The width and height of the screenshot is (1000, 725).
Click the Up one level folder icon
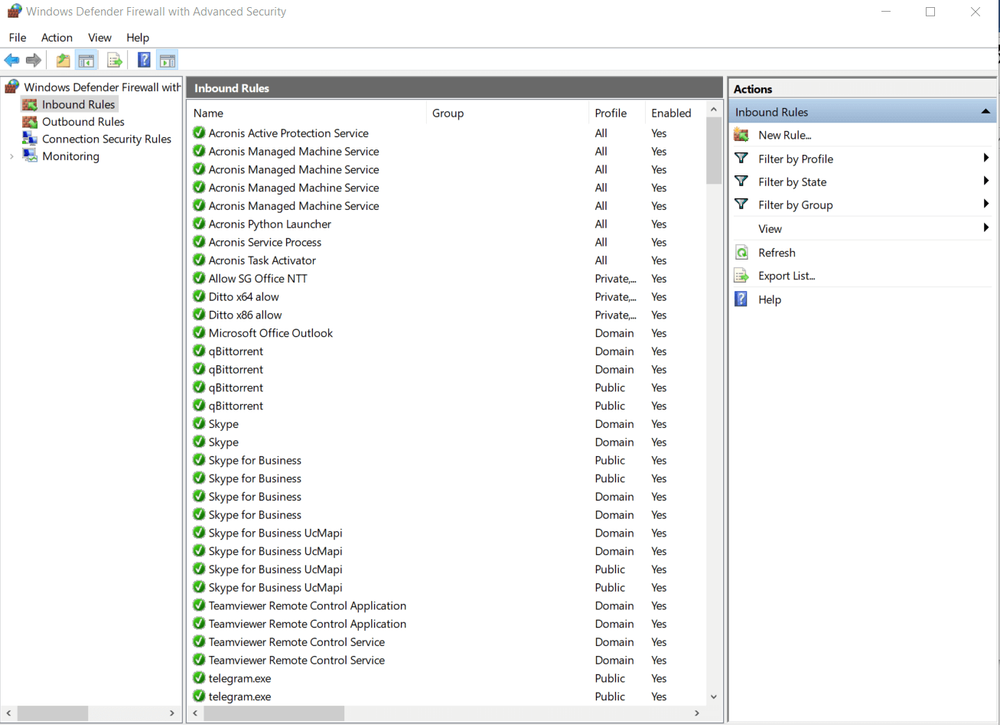click(x=62, y=61)
